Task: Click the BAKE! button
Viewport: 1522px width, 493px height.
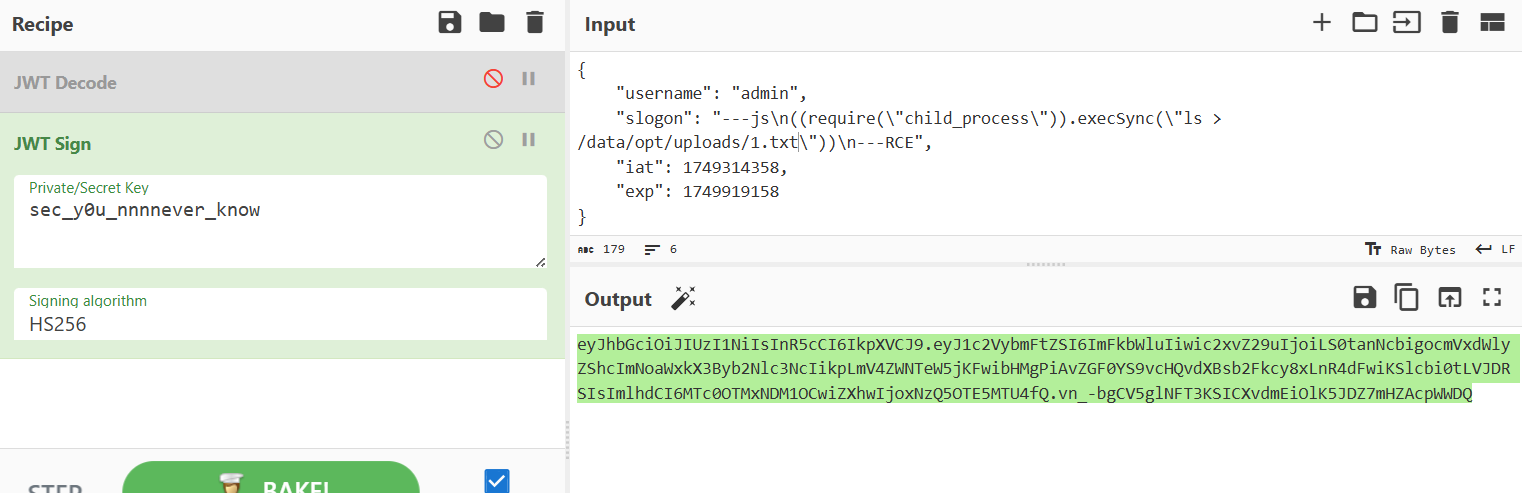Action: coord(271,478)
